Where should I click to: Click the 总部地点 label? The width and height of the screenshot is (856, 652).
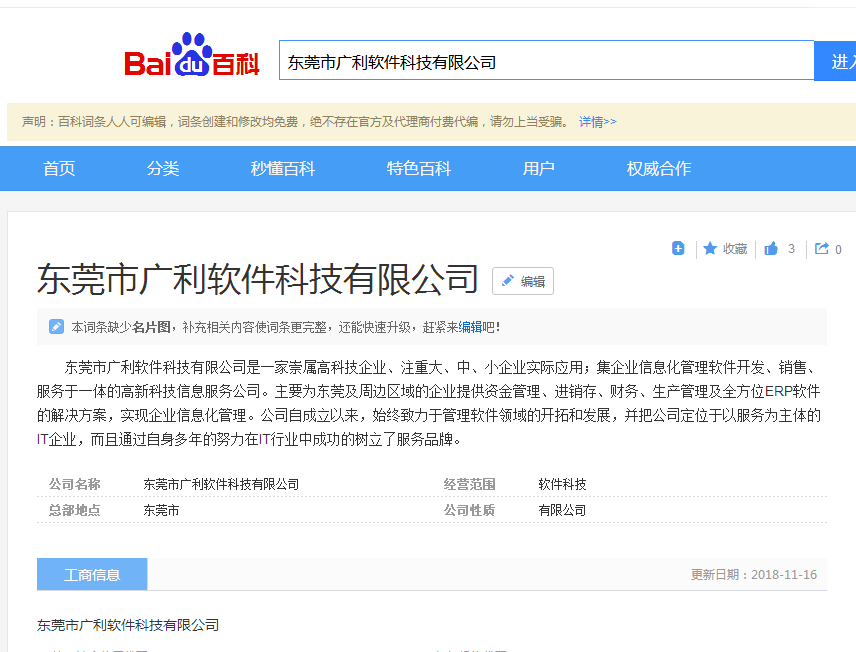point(75,510)
